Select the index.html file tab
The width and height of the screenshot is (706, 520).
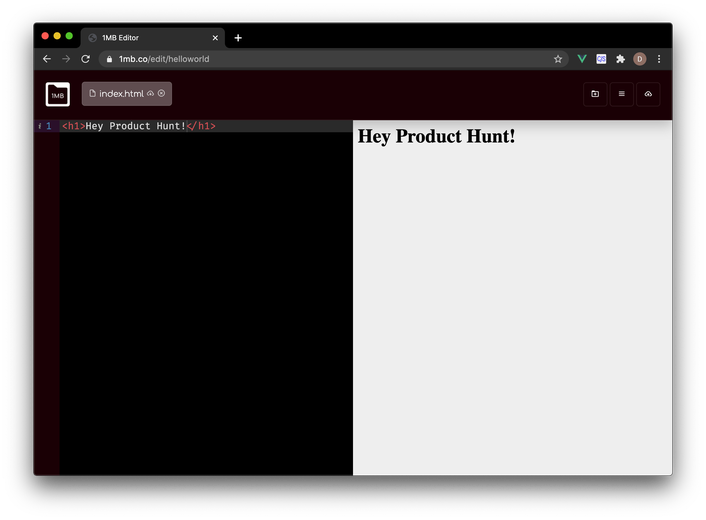click(127, 94)
